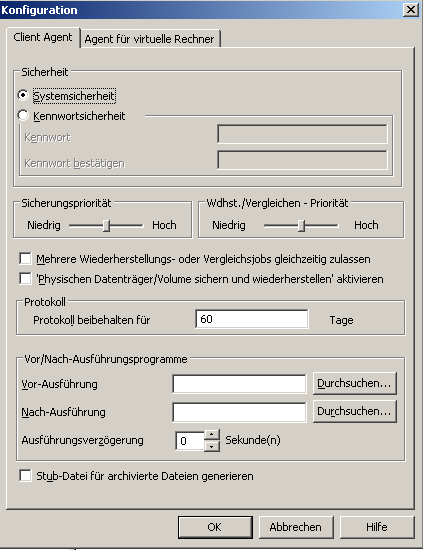423x550 pixels.
Task: Cancel the dialog with Abbrechen
Action: tap(296, 527)
